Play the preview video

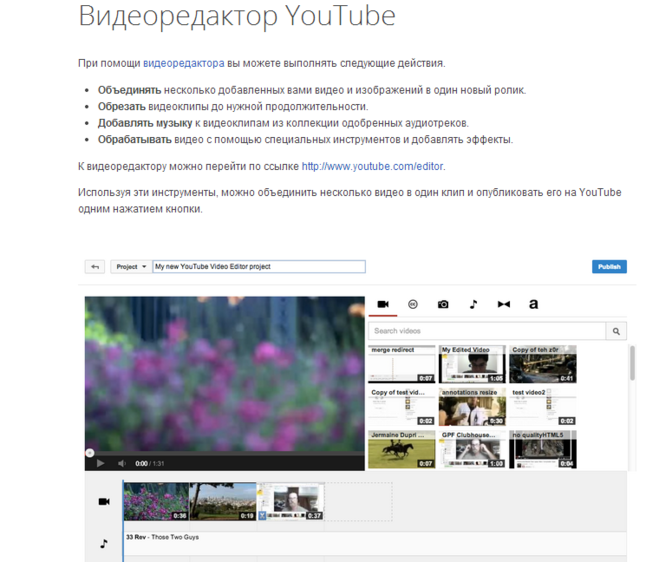[x=100, y=463]
